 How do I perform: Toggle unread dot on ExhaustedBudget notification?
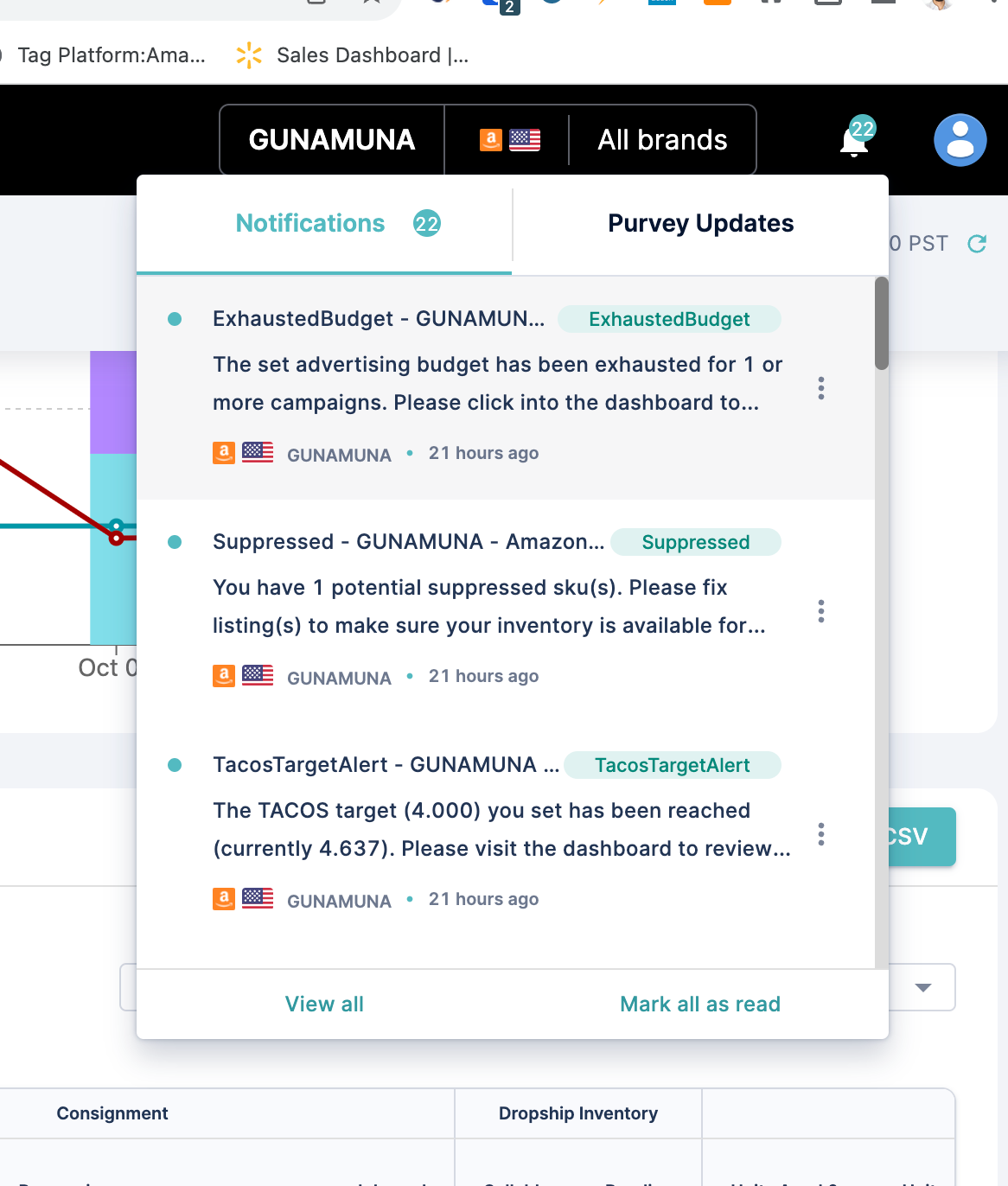(175, 319)
